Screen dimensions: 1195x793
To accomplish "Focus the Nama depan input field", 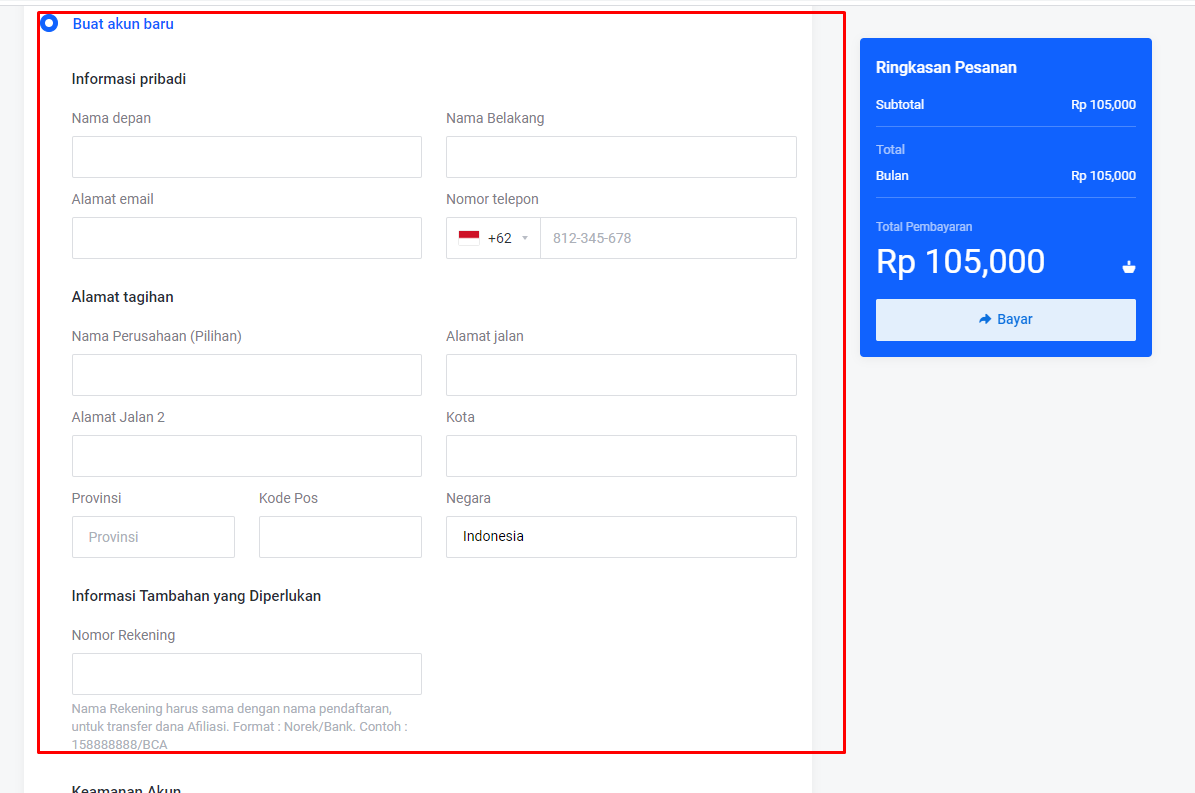I will 247,157.
